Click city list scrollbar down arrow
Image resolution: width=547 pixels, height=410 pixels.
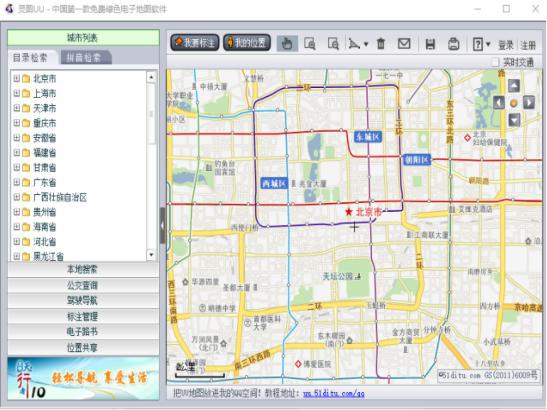coord(151,255)
